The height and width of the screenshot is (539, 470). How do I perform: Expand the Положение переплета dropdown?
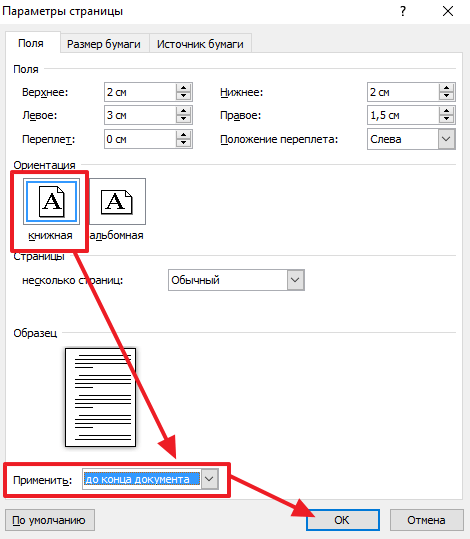[446, 139]
